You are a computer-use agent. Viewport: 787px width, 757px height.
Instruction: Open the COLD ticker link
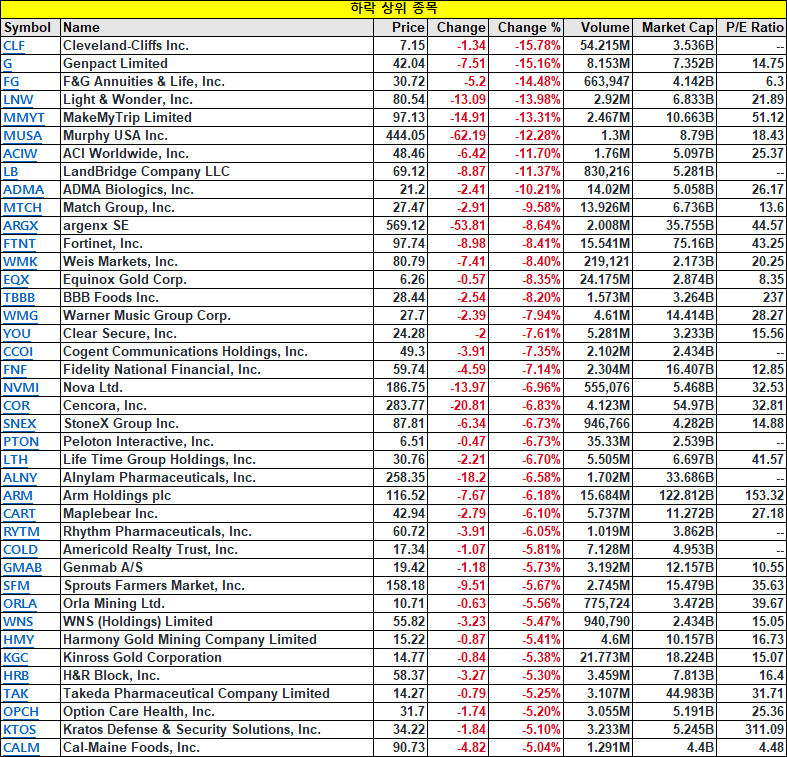click(21, 550)
